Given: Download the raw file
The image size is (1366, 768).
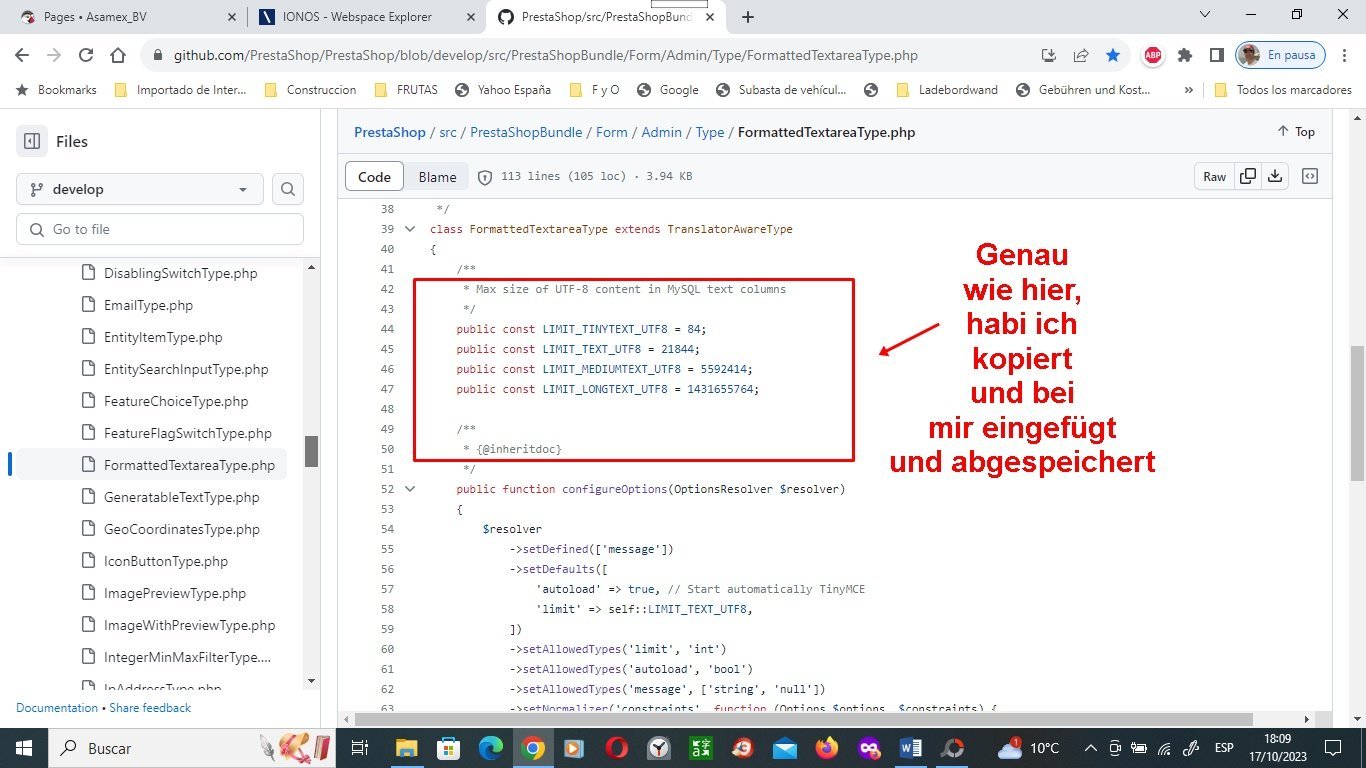Looking at the screenshot, I should pos(1275,176).
